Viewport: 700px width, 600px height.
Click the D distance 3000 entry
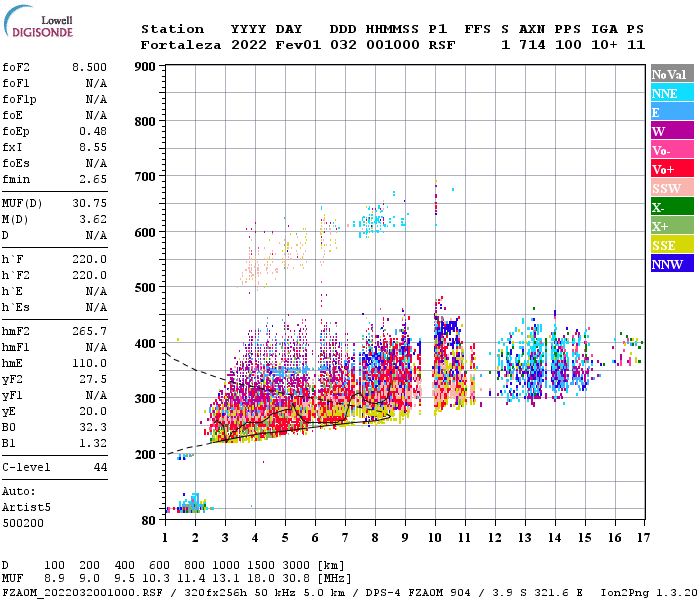click(296, 565)
